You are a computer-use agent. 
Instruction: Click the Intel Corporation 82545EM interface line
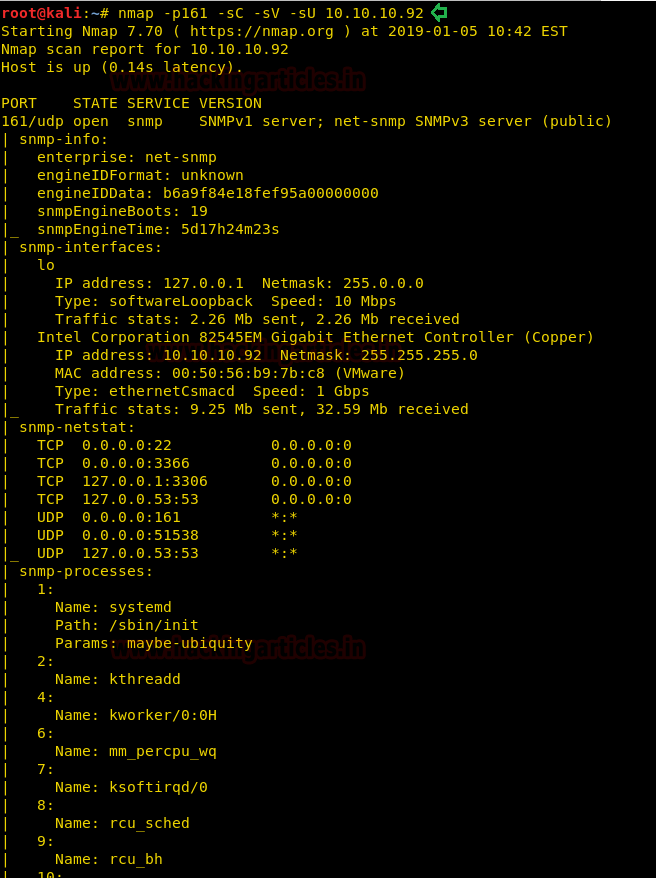pos(315,337)
